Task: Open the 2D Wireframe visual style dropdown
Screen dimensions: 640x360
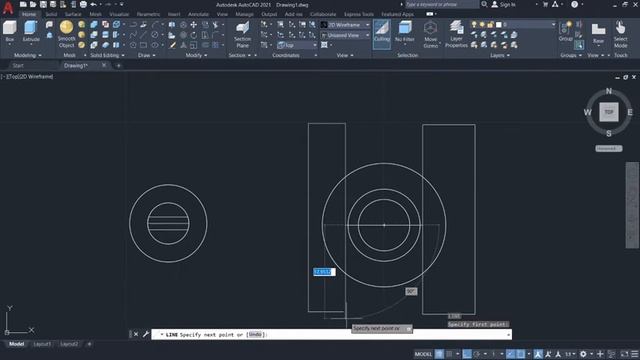Action: pos(345,25)
